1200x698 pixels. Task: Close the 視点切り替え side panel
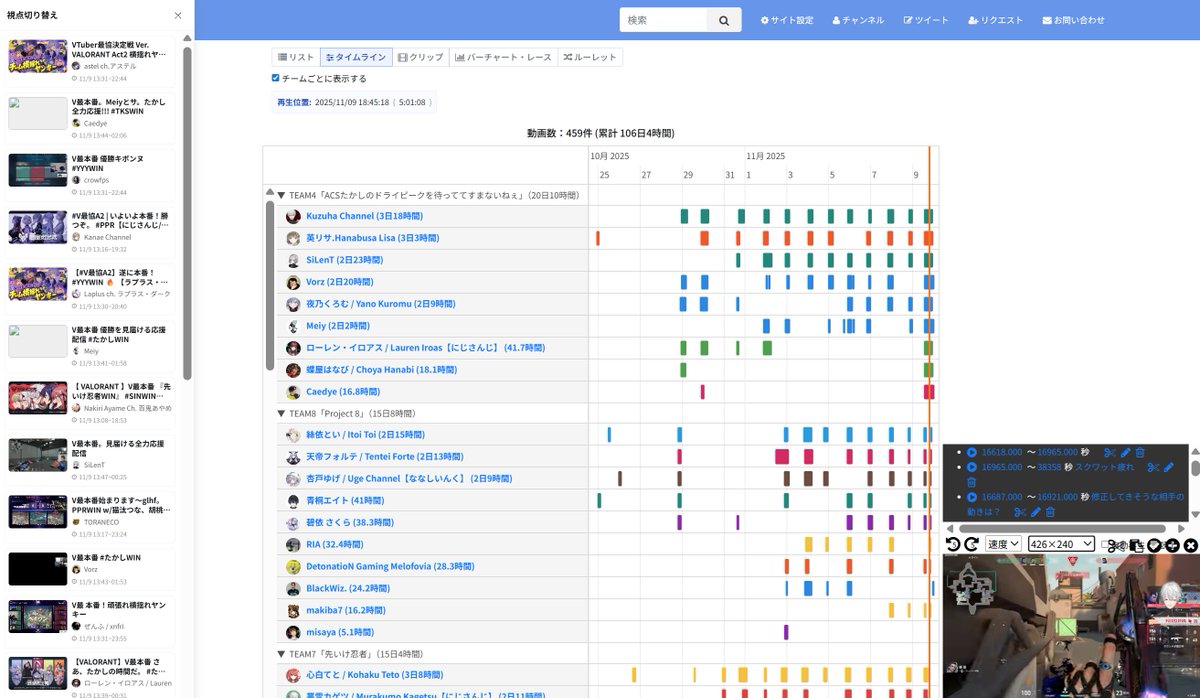pos(178,16)
